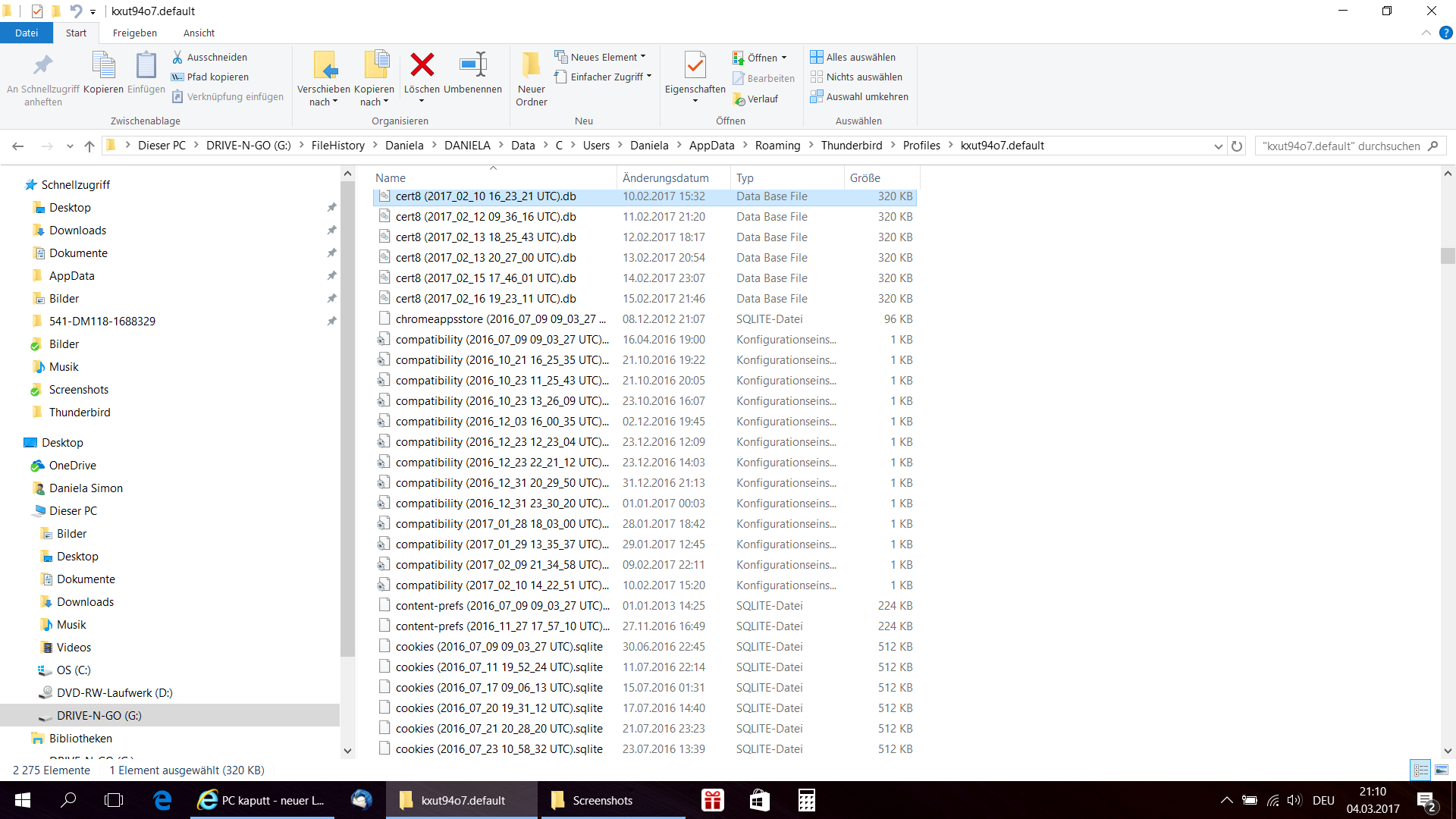Expand Öffnen dropdown arrow
This screenshot has height=819, width=1456.
(x=783, y=58)
